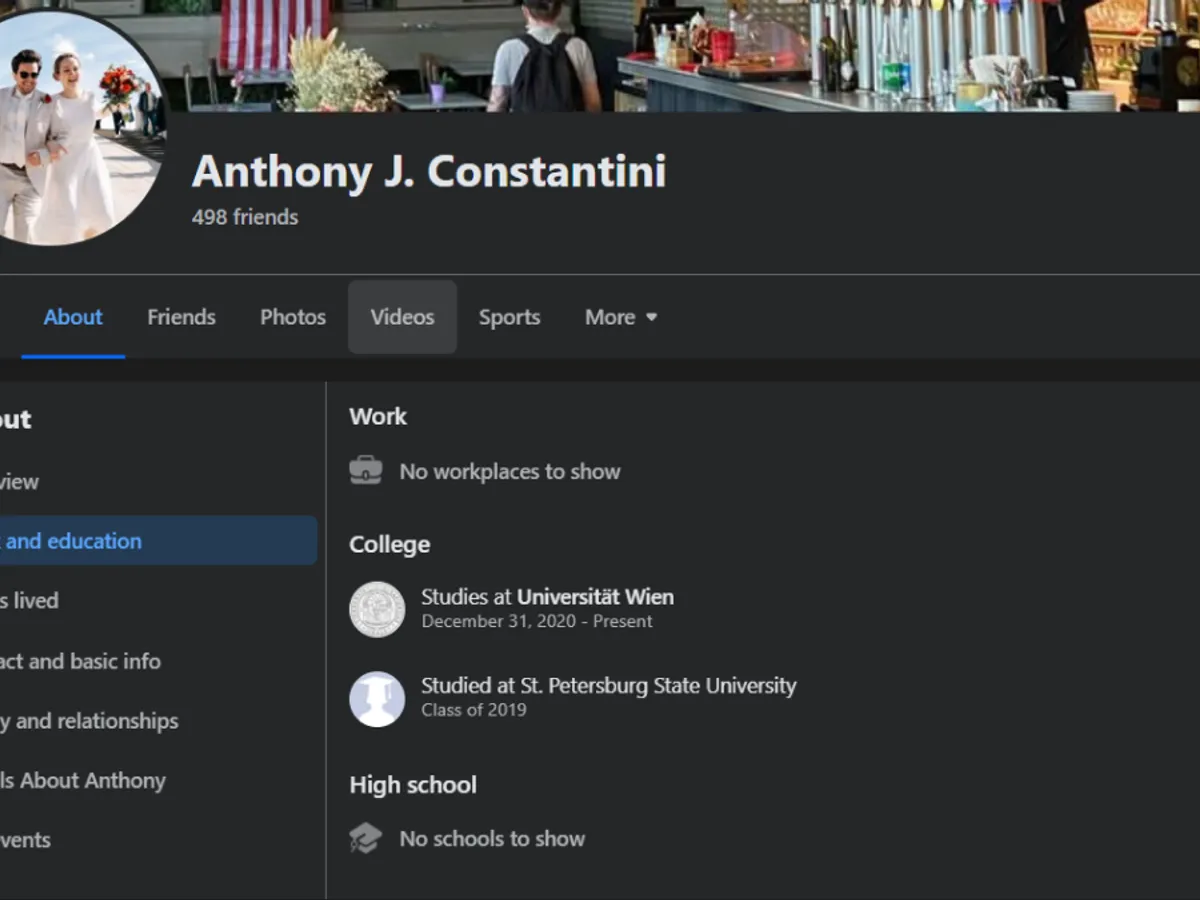The height and width of the screenshot is (900, 1200).
Task: Click the St. Petersburg State University text
Action: coord(658,686)
